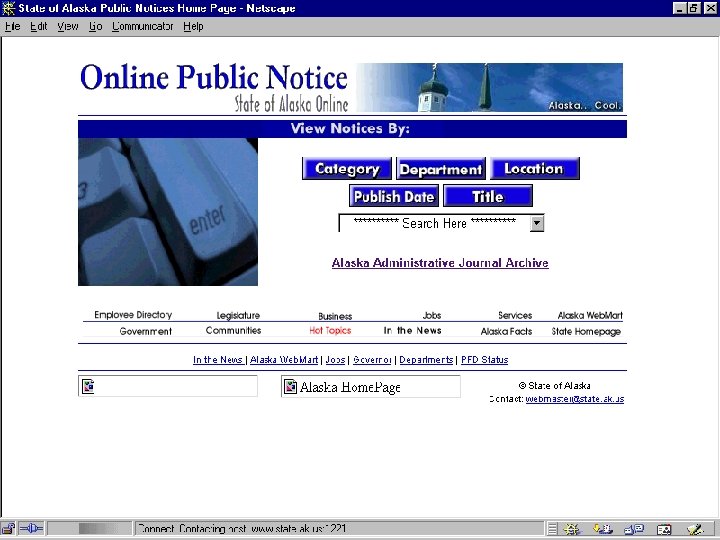The width and height of the screenshot is (720, 540).
Task: Open Alaska Administrative Journal Archive link
Action: click(x=440, y=263)
